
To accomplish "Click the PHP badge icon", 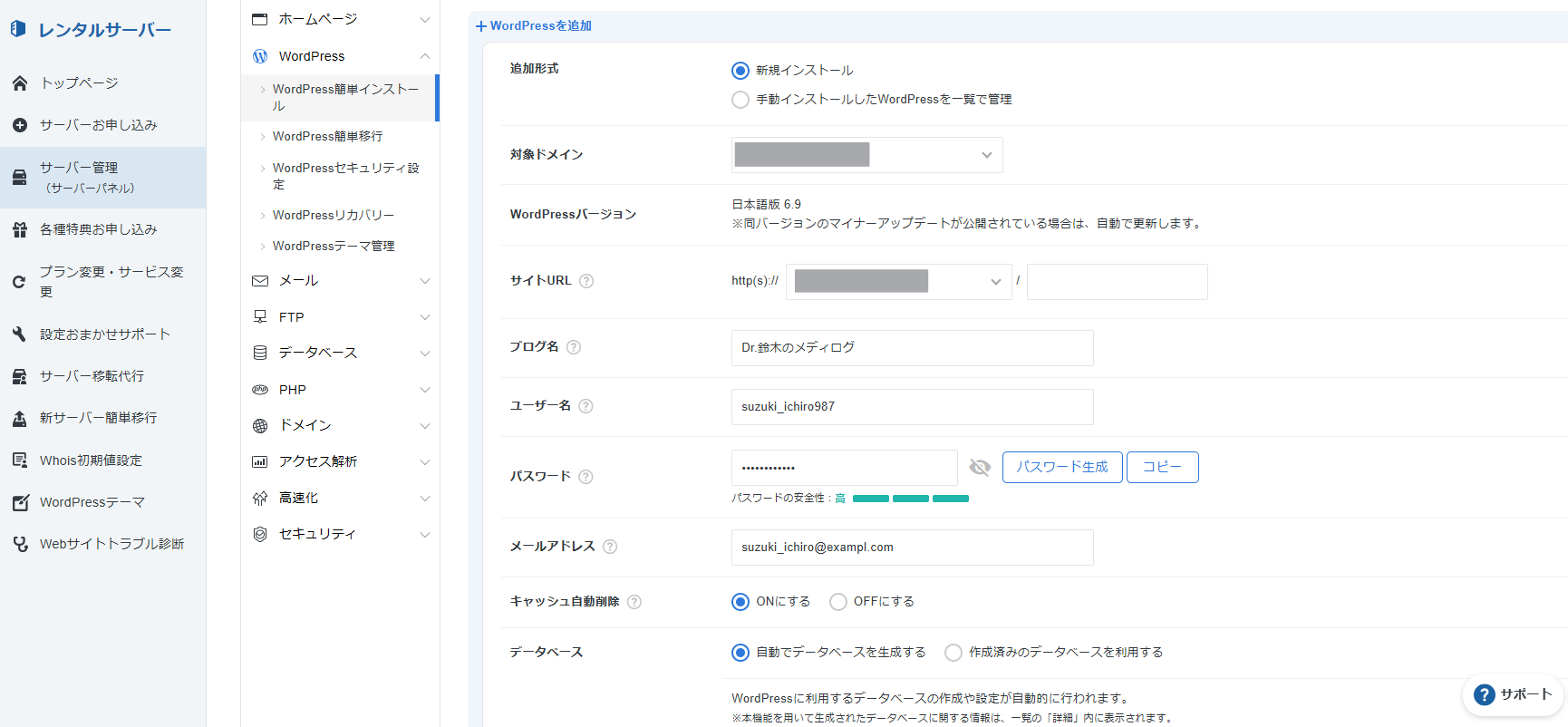I will pyautogui.click(x=260, y=390).
